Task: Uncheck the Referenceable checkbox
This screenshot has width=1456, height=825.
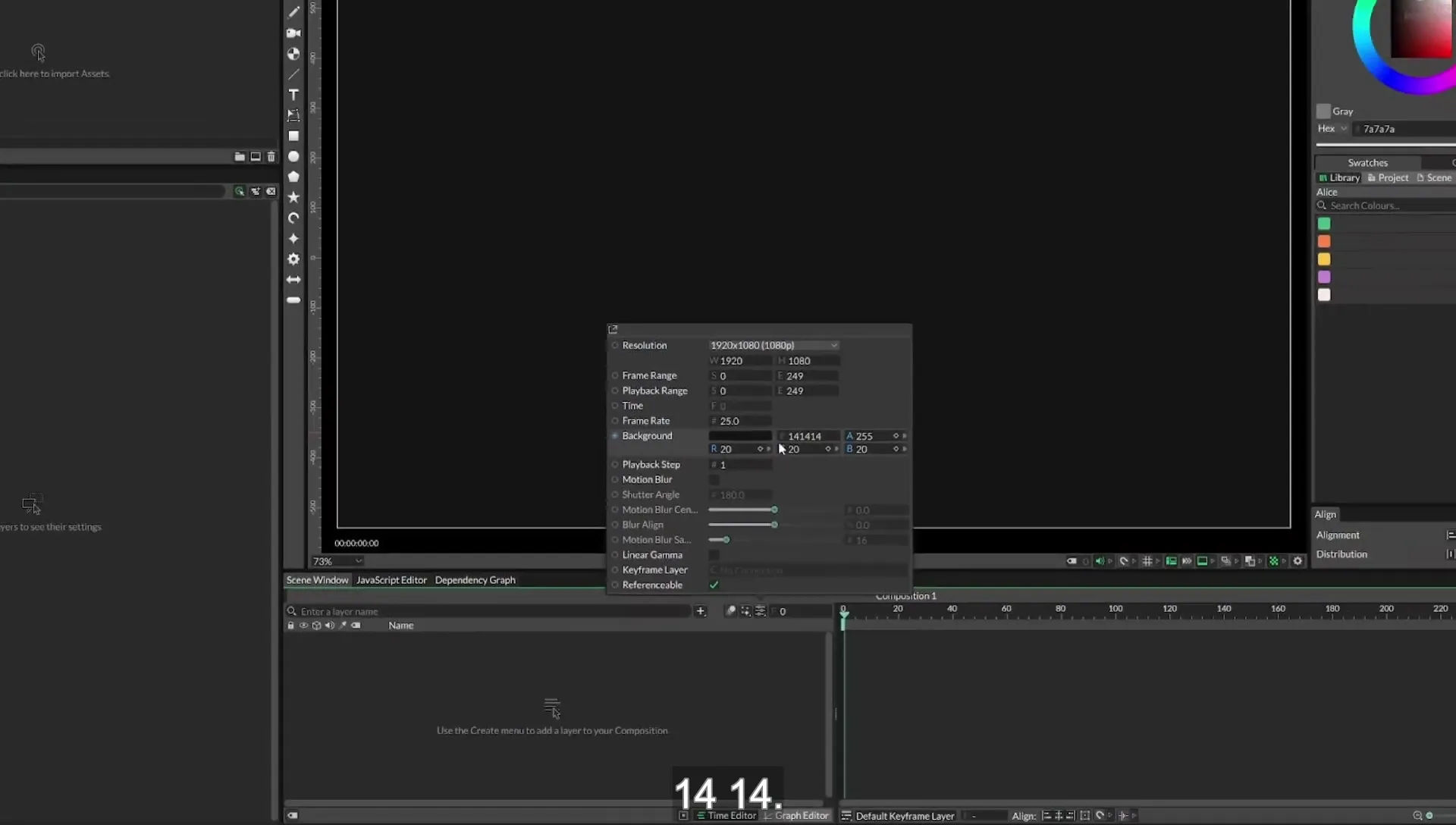Action: [714, 585]
